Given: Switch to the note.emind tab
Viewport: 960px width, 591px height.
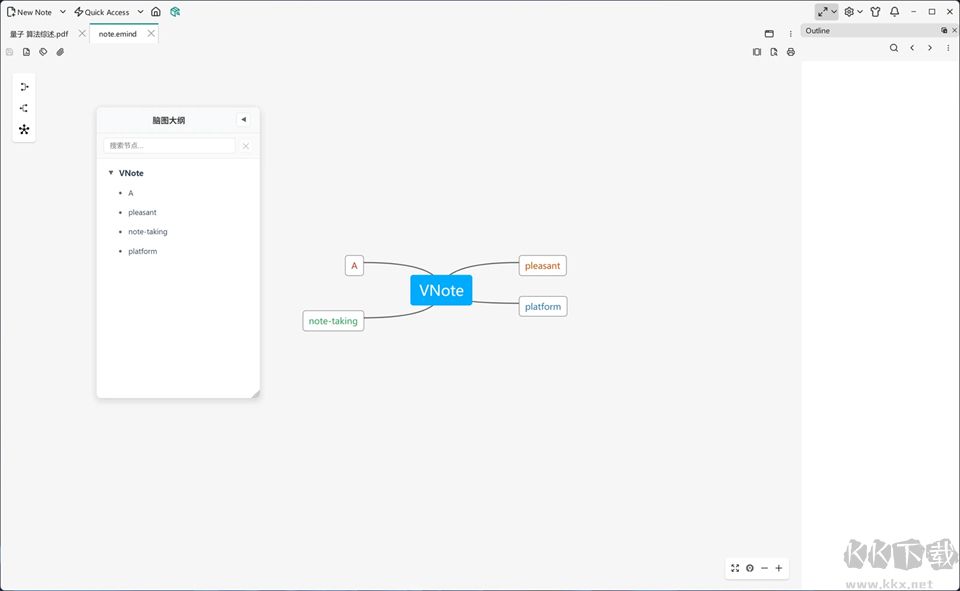Looking at the screenshot, I should point(118,34).
